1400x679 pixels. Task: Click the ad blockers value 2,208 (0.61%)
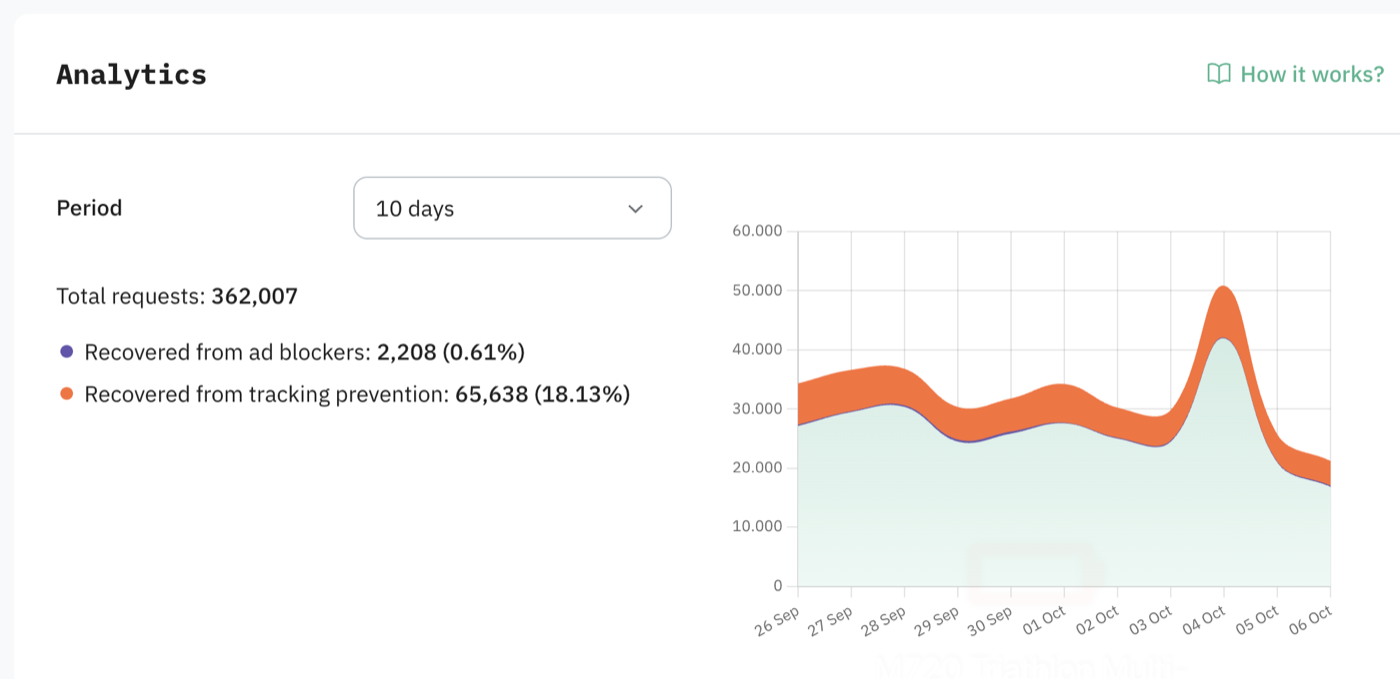pyautogui.click(x=451, y=352)
